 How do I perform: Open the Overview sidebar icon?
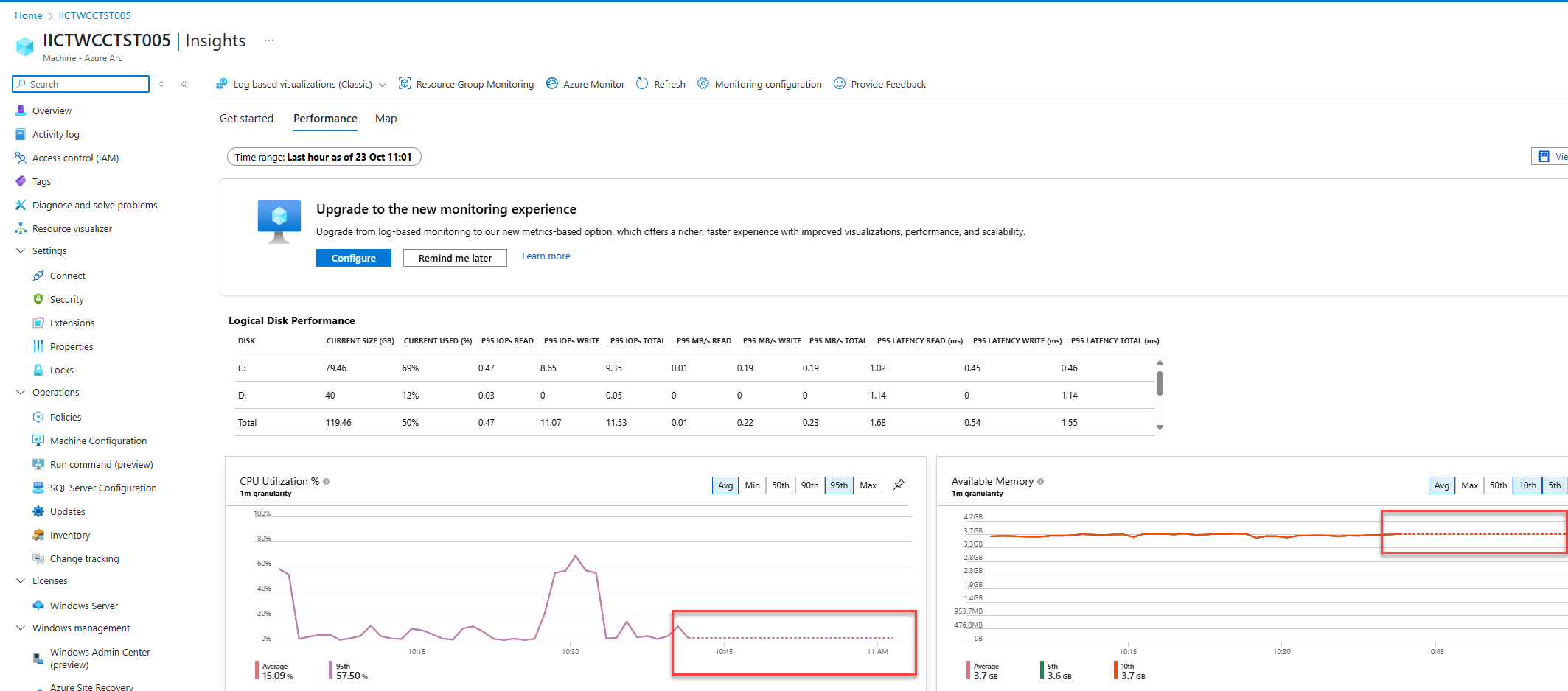pos(21,111)
